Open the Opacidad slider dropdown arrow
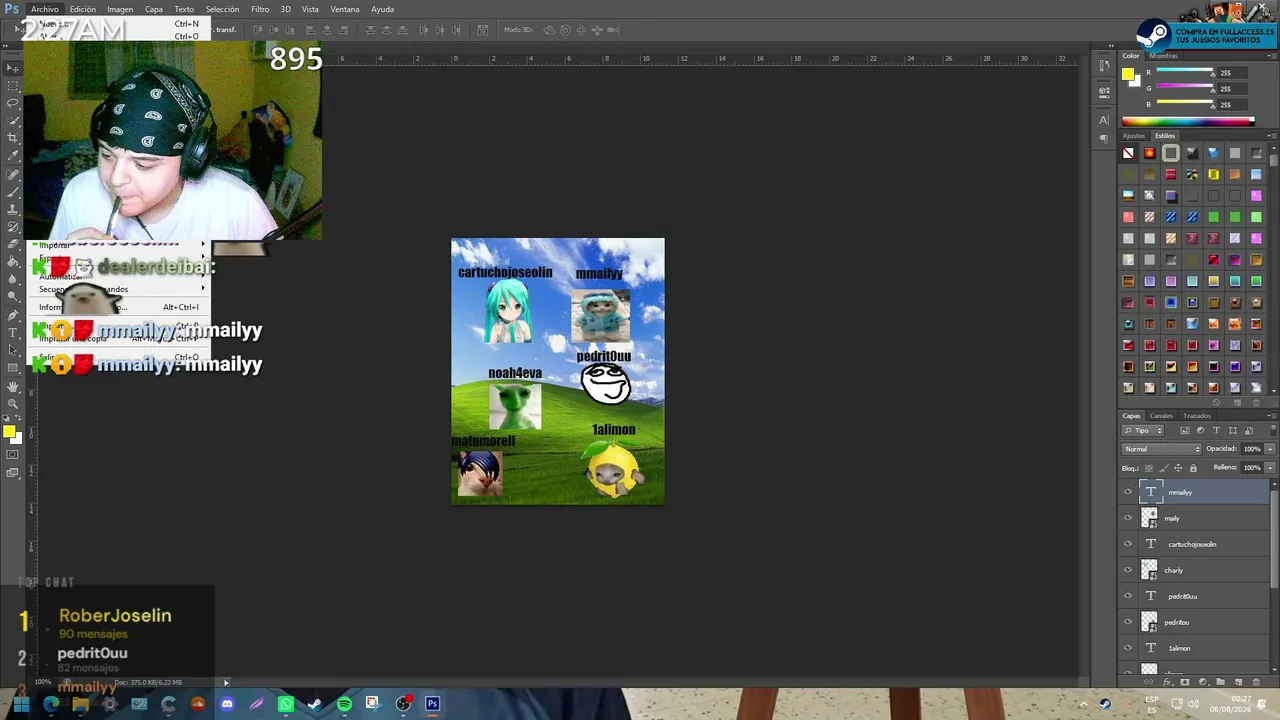The image size is (1280, 720). [1270, 449]
